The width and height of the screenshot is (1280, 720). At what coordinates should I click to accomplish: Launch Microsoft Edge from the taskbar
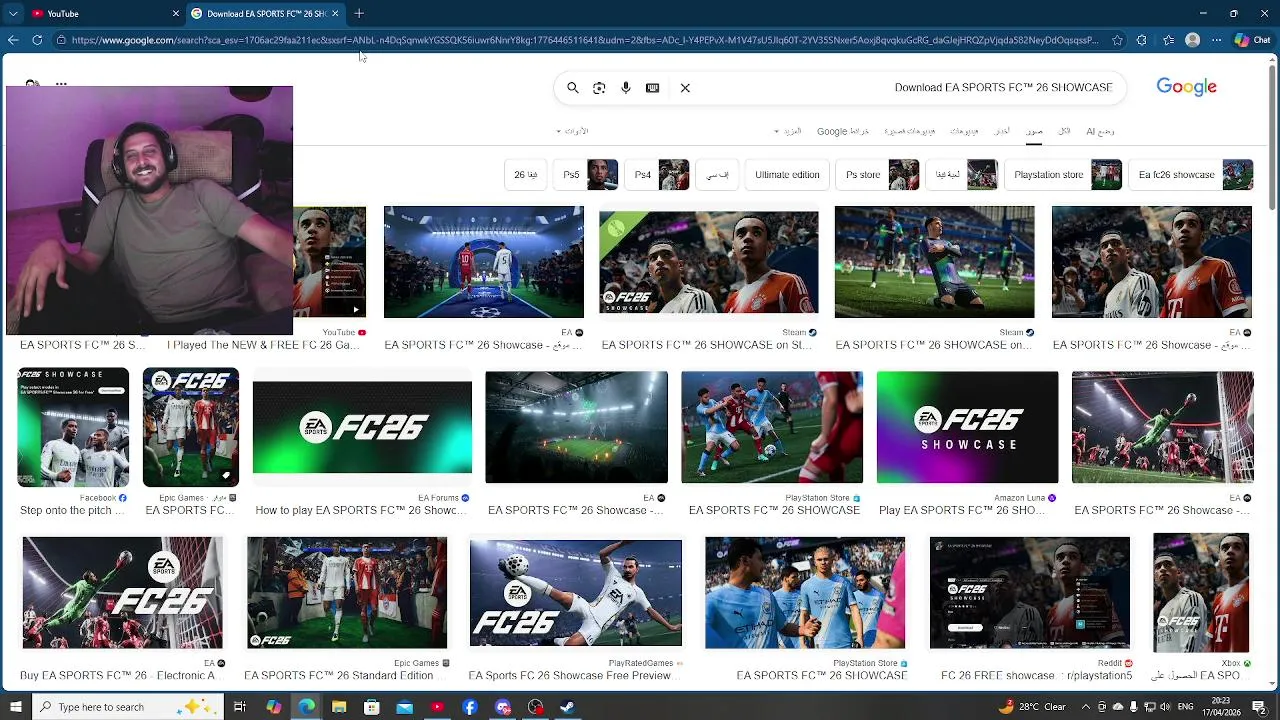[306, 707]
